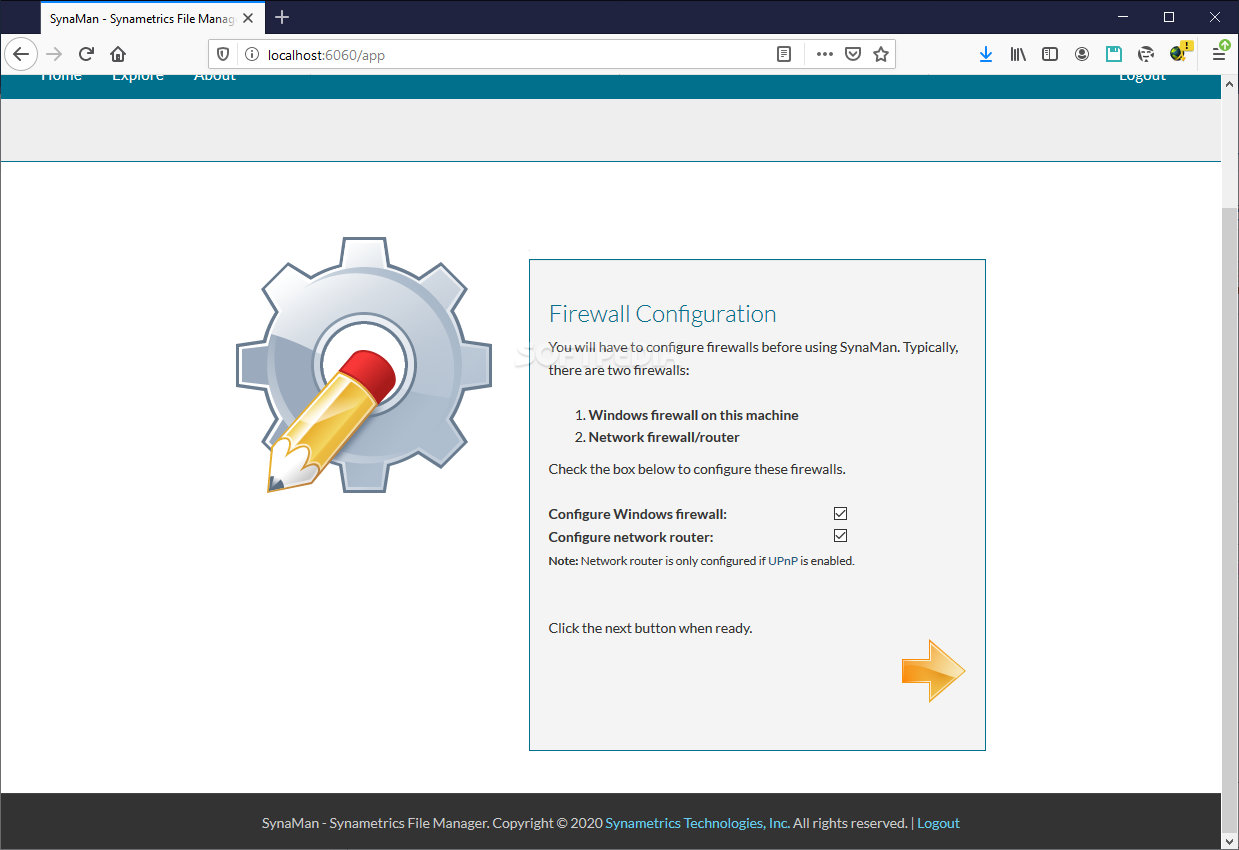The width and height of the screenshot is (1239, 850).
Task: Toggle Configure Windows firewall checkbox
Action: pos(840,513)
